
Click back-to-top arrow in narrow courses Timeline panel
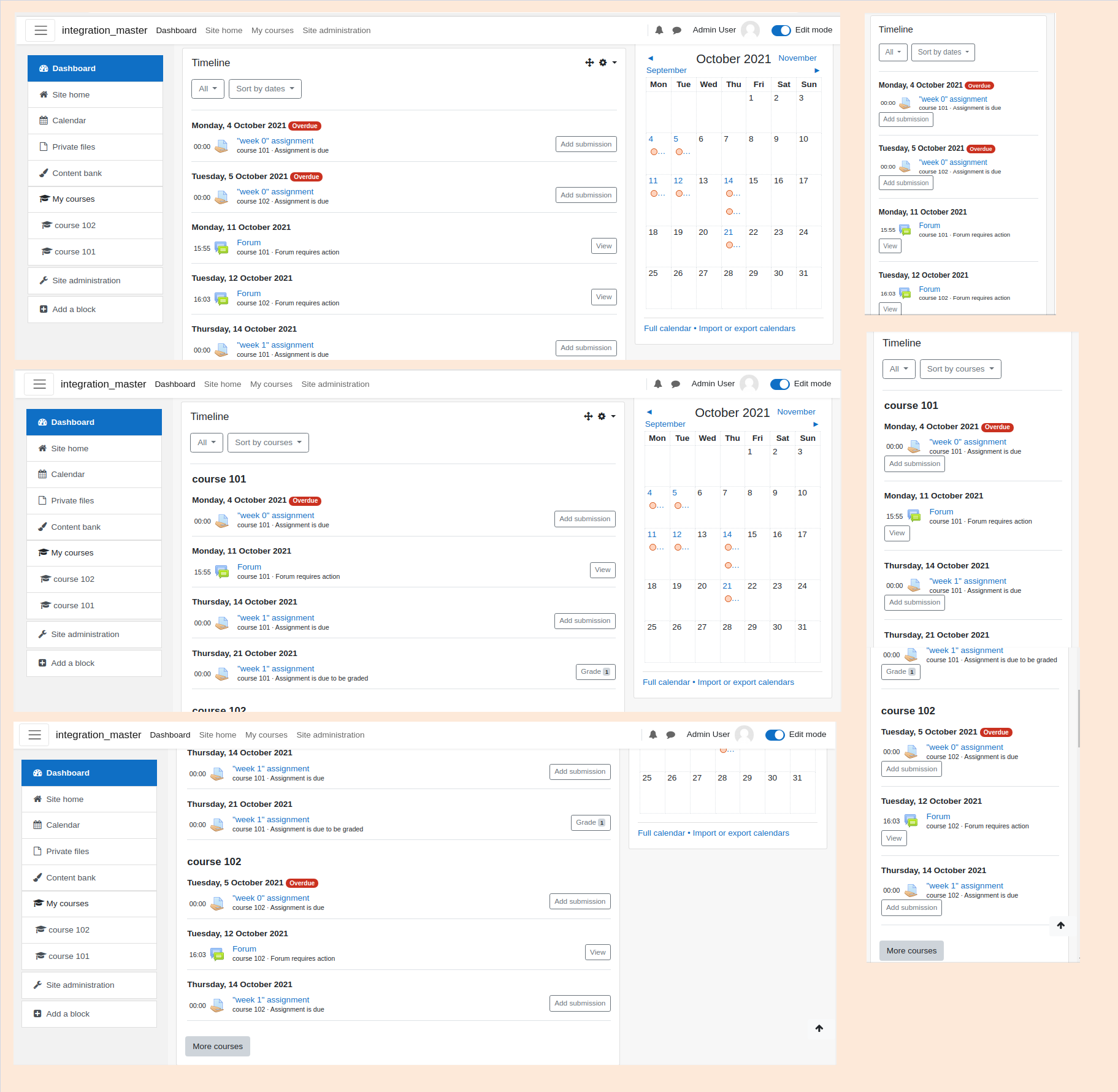tap(1061, 925)
